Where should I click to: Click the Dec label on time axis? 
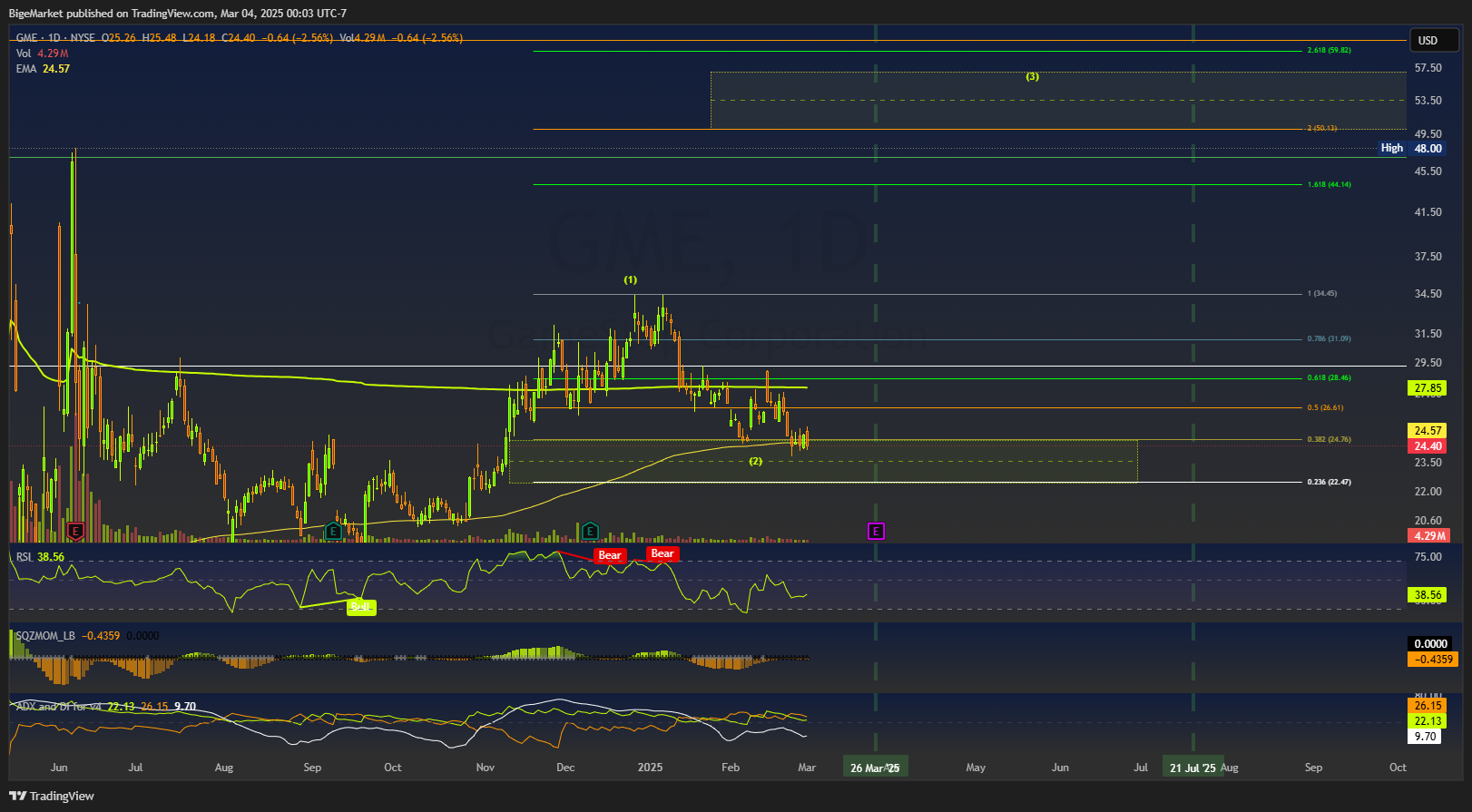[565, 768]
